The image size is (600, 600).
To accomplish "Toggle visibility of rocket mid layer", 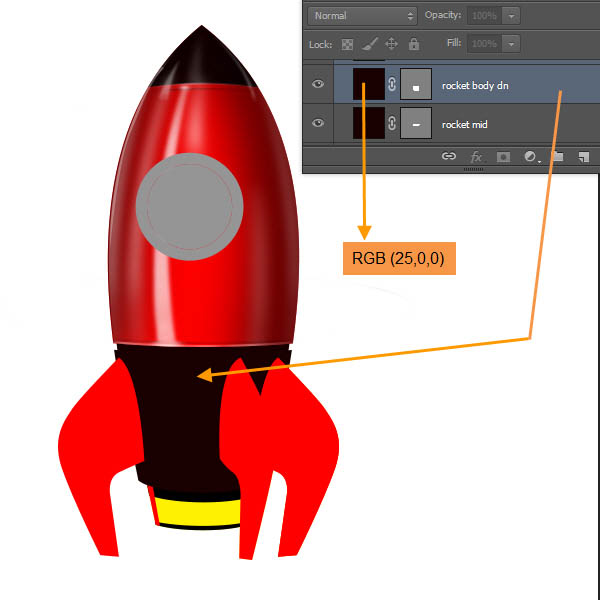I will point(318,123).
